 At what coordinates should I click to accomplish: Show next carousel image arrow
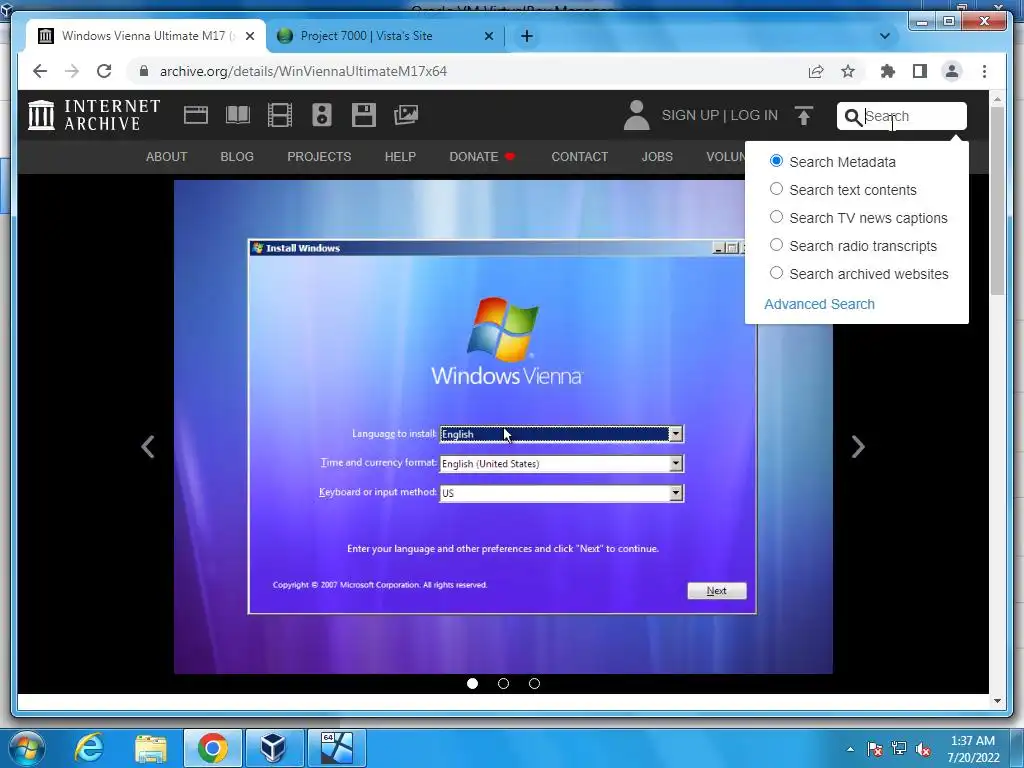858,447
